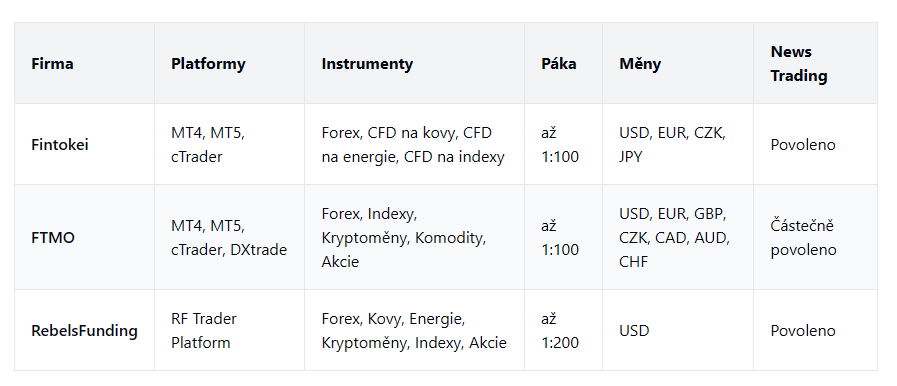Select the MT4, MT5, cTrader, DXtrade cell
Screen dimensions: 897x386
coord(229,237)
